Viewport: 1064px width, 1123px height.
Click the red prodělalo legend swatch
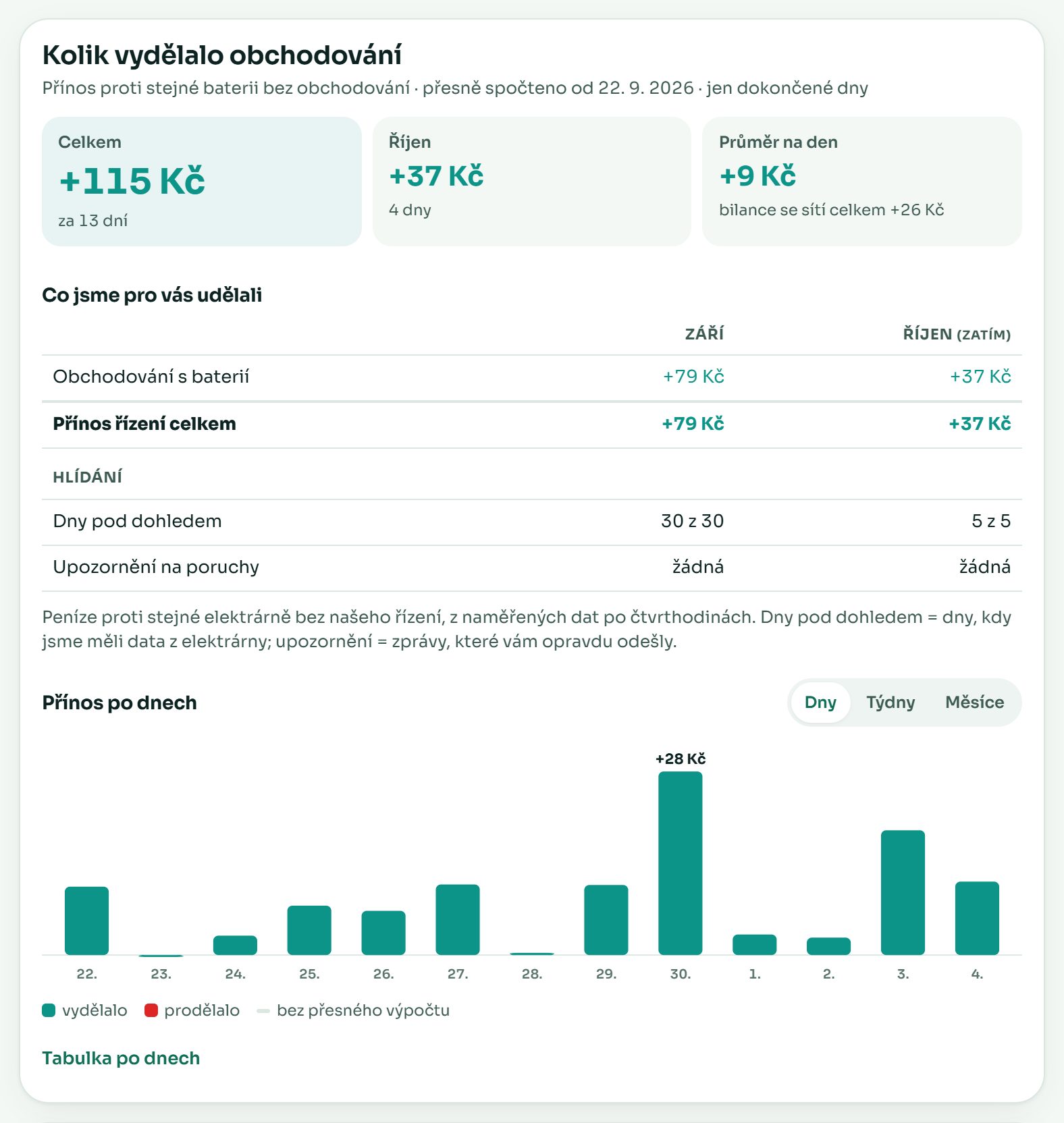pos(151,1010)
